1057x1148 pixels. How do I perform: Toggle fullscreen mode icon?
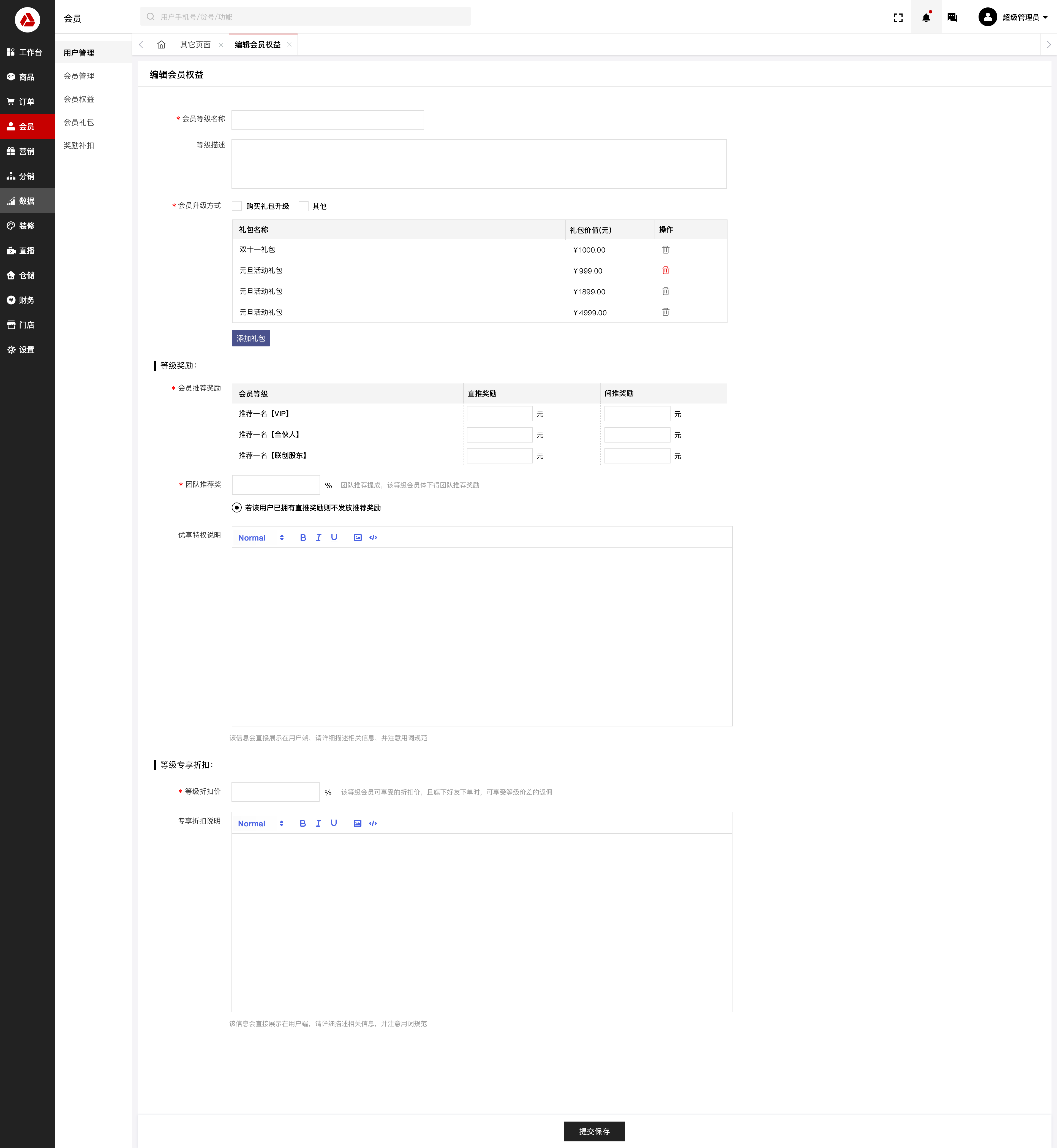tap(898, 18)
